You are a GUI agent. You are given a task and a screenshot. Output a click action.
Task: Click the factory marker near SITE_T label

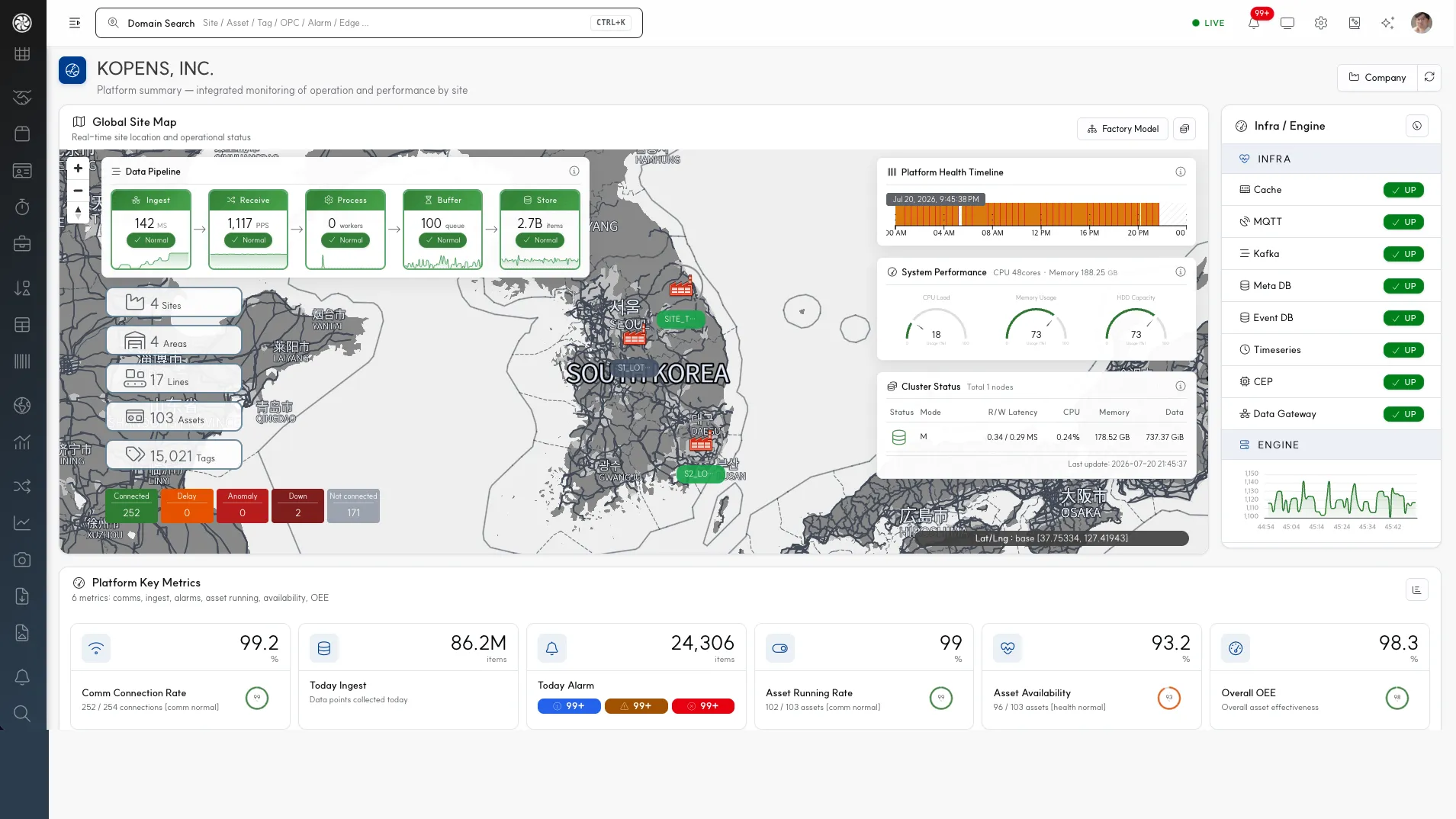681,287
